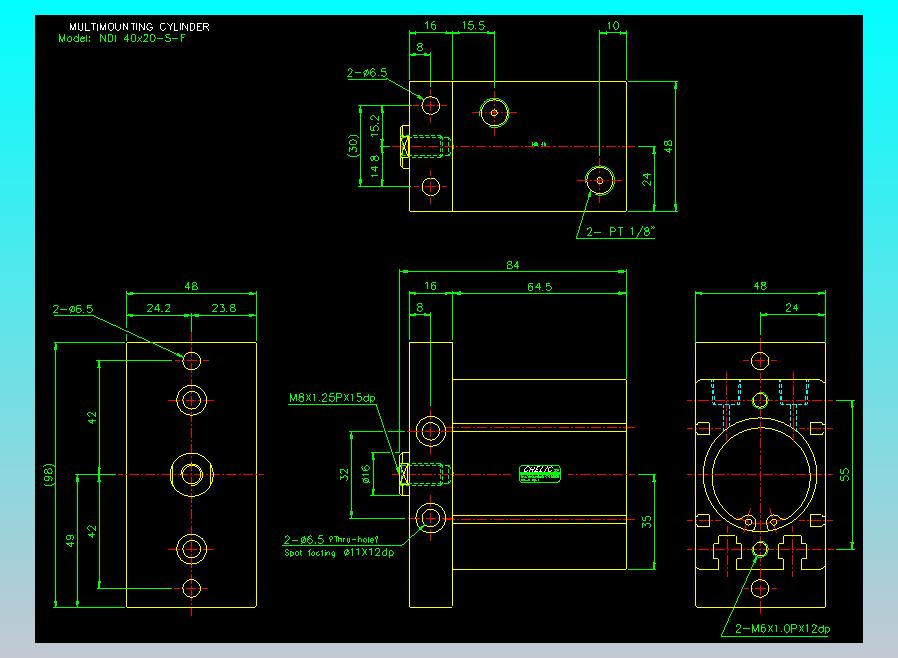Click the 2-M6X1.0PX12dp annotation text

pos(781,628)
